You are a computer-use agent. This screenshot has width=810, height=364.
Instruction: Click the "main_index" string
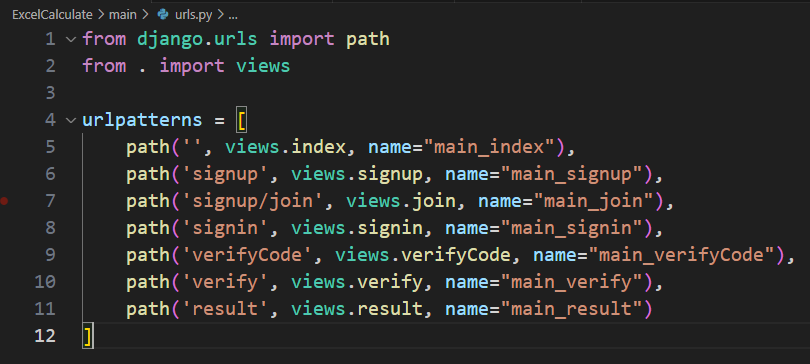coord(489,147)
